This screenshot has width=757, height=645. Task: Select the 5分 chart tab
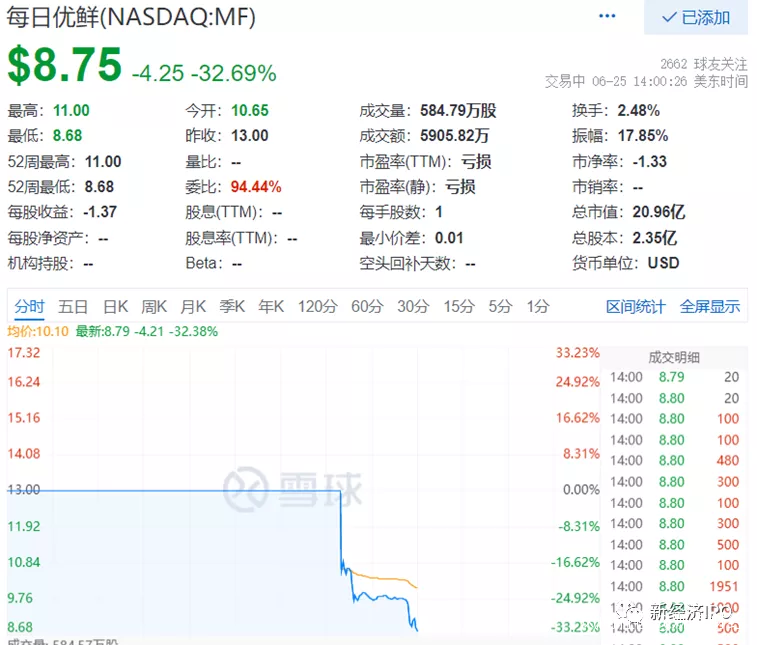[500, 307]
